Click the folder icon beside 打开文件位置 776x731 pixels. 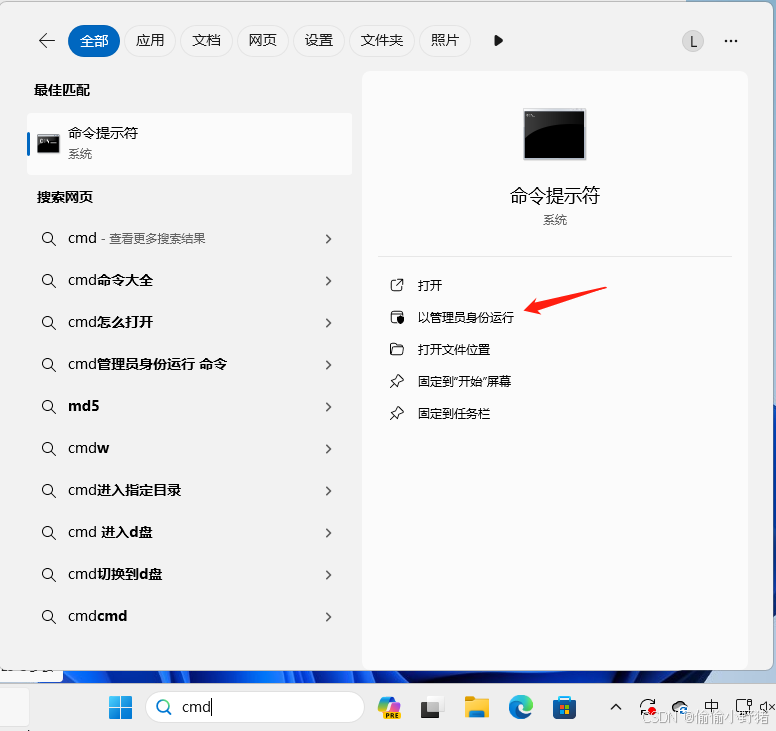point(397,349)
